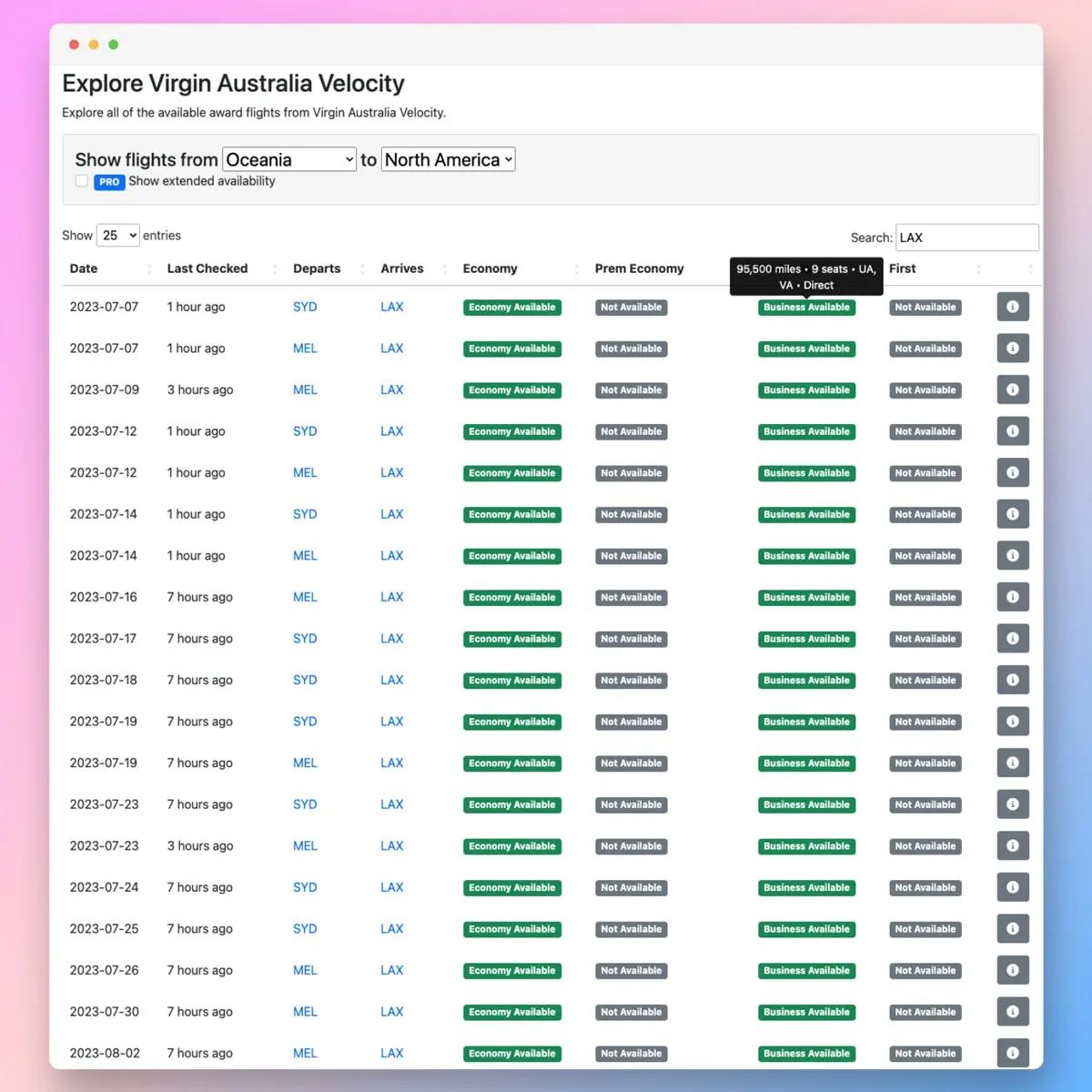The image size is (1092, 1092).
Task: Open info for 2023-07-26 MEL flight
Action: [1013, 970]
